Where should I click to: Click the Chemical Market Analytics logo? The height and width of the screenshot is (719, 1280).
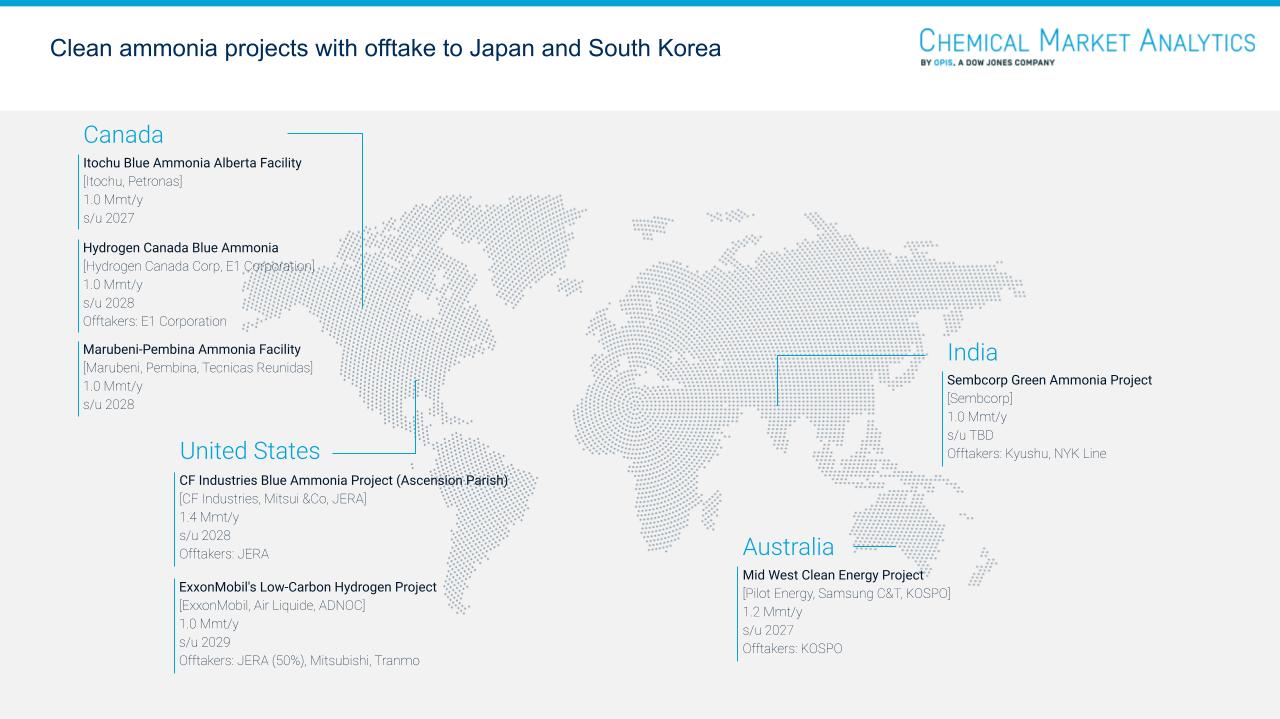pos(1087,47)
